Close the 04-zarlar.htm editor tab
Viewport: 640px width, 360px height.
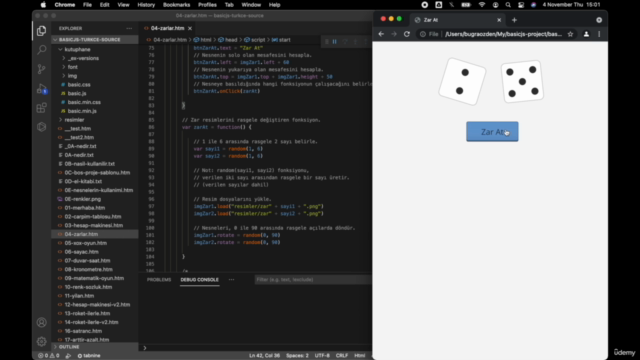click(190, 28)
